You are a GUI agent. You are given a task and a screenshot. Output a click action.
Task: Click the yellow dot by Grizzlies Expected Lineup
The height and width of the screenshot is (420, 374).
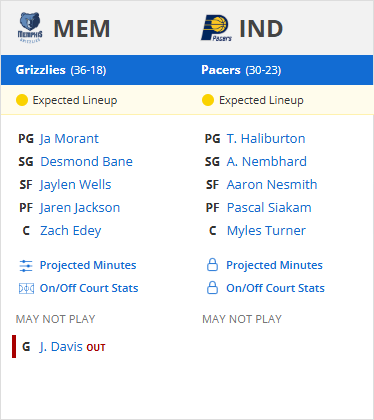[22, 100]
